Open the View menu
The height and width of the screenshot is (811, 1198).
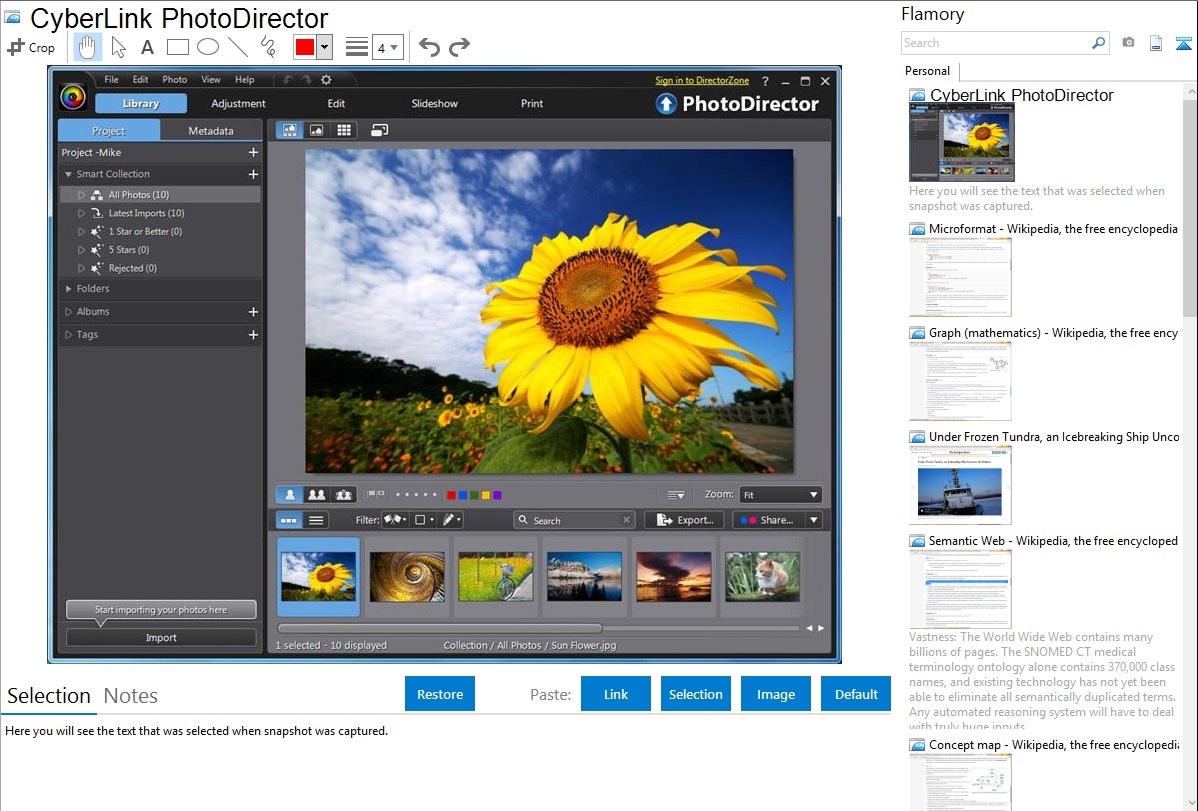pos(211,79)
